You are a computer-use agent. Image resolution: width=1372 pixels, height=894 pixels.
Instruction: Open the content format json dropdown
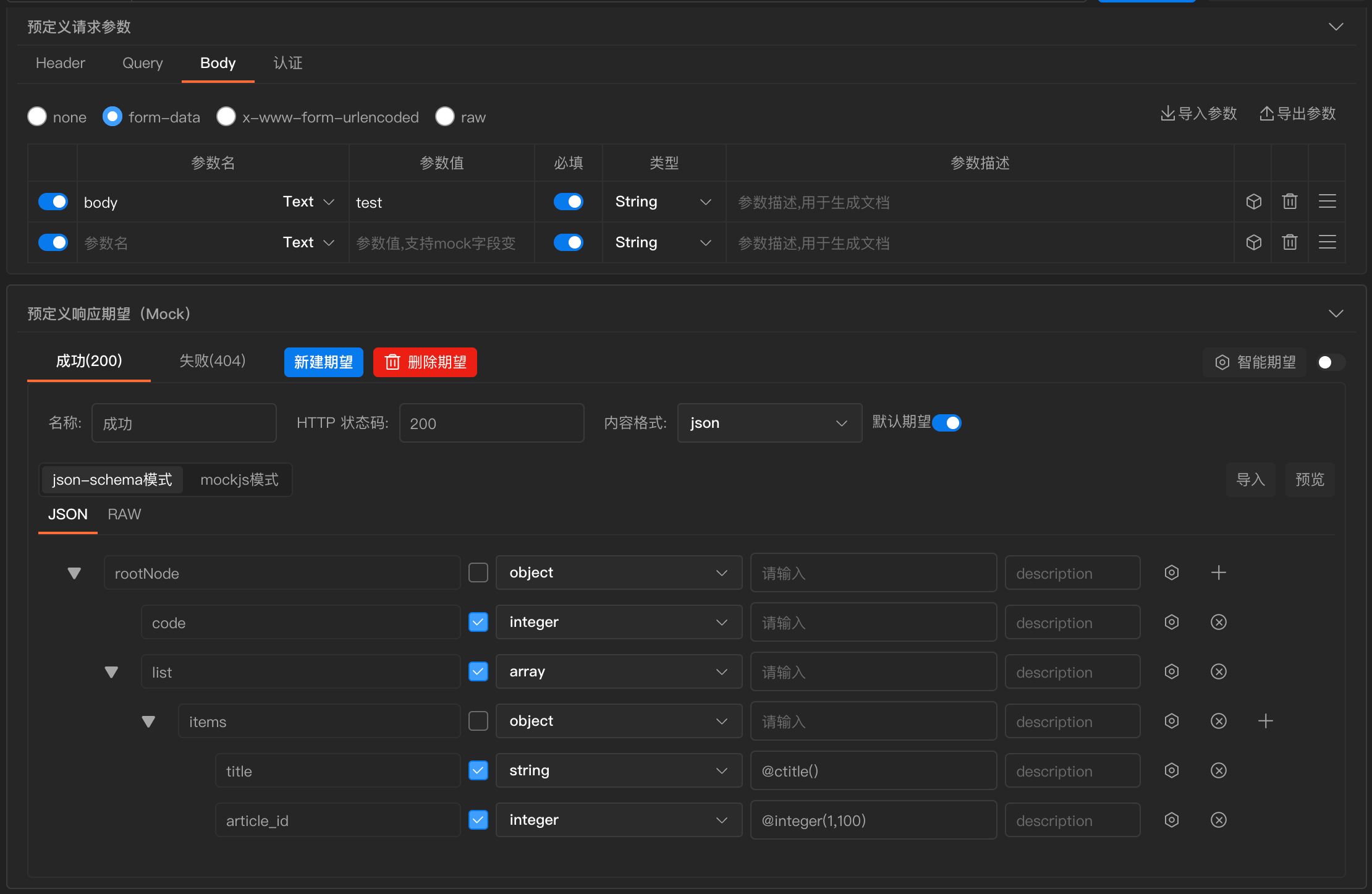769,423
